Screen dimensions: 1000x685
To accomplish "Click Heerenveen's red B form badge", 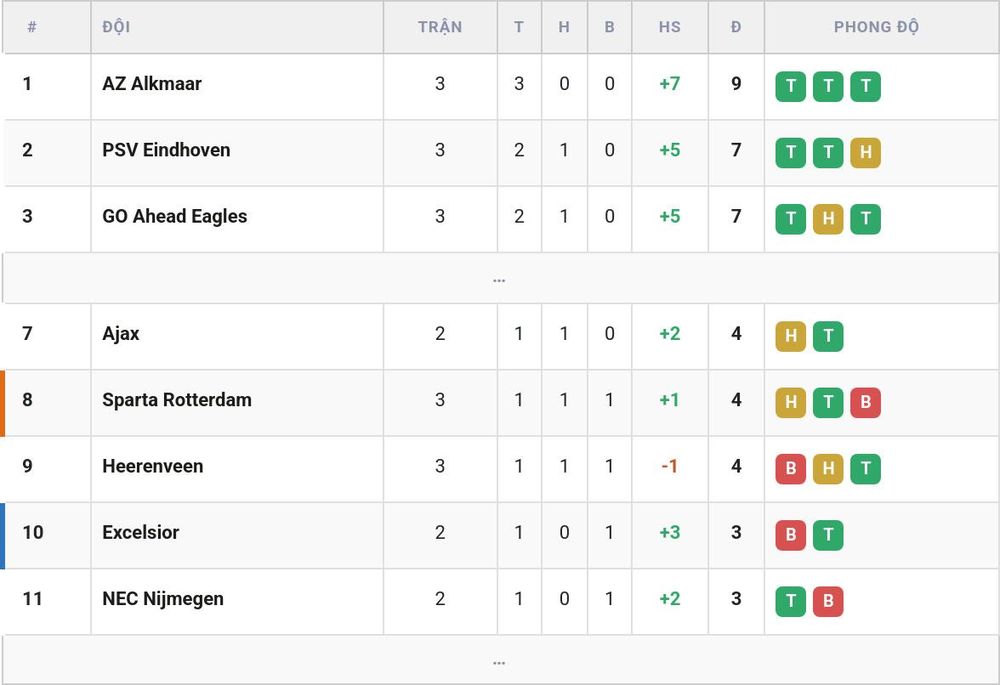I will [790, 469].
